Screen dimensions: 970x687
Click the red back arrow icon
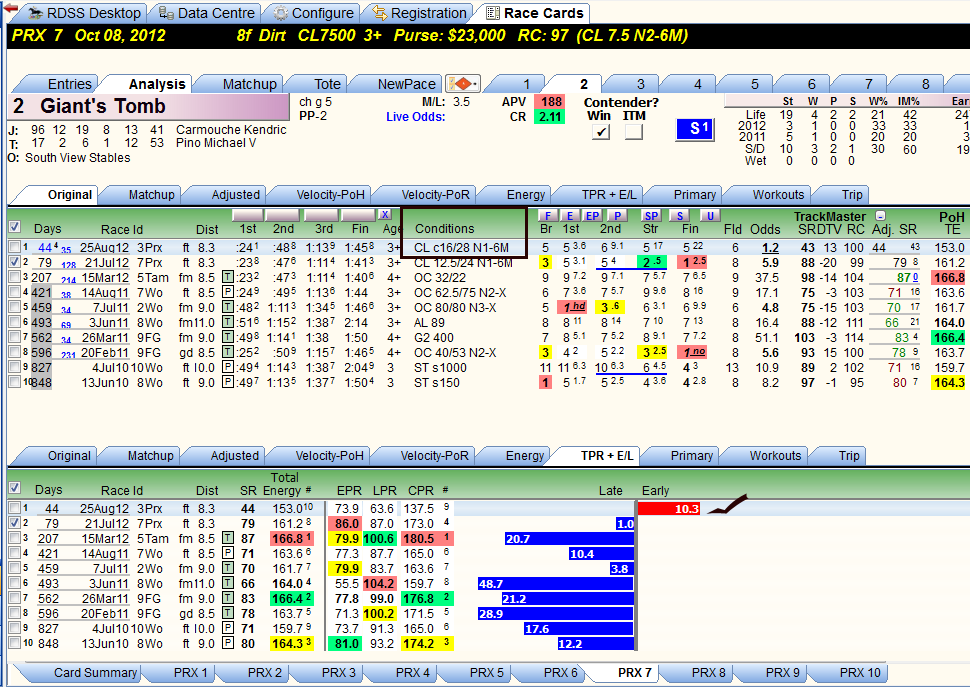11,9
